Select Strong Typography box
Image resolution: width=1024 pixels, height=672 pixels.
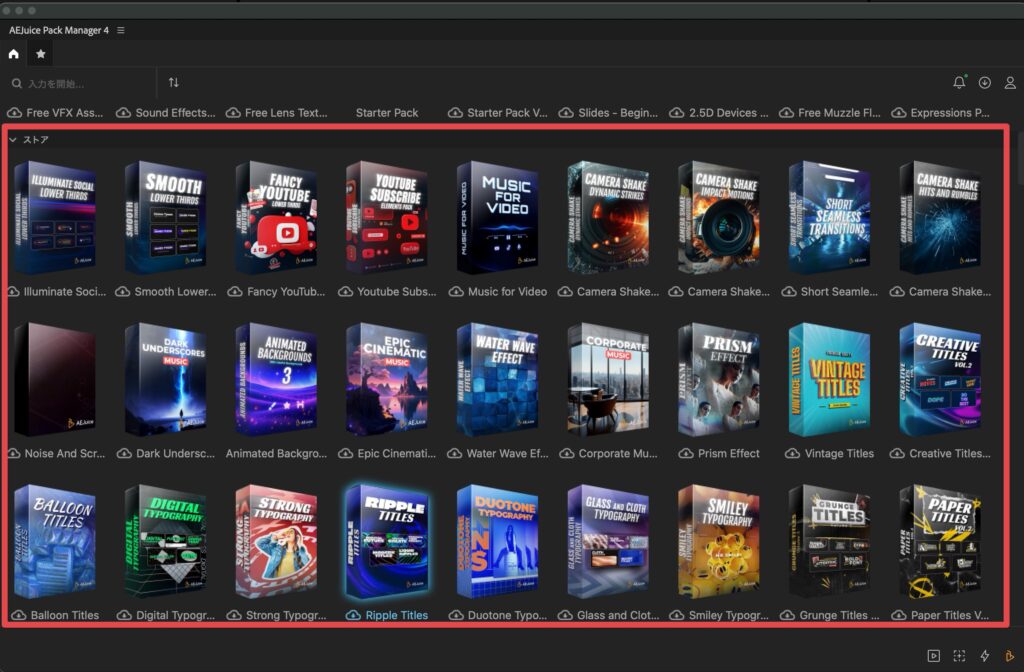tap(276, 541)
